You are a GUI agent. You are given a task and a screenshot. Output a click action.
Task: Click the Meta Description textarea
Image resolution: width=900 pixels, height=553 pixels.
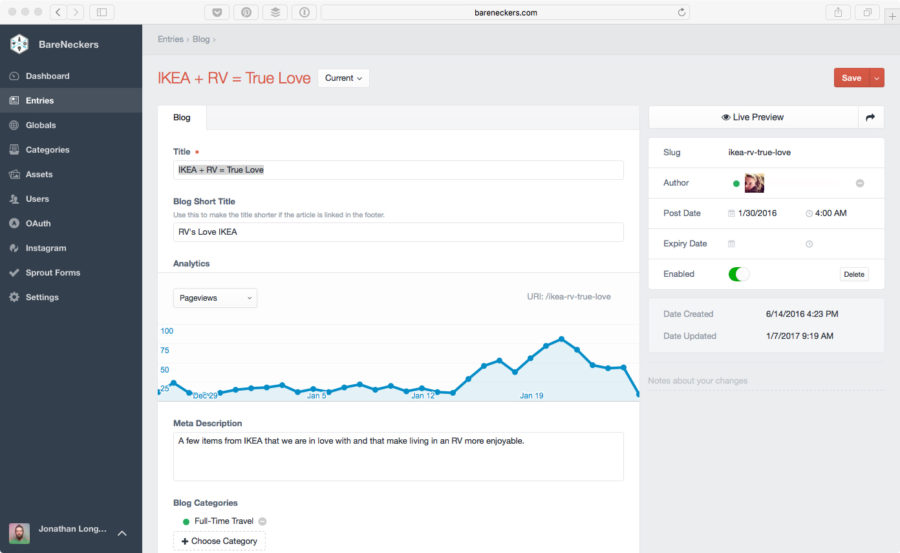click(398, 457)
